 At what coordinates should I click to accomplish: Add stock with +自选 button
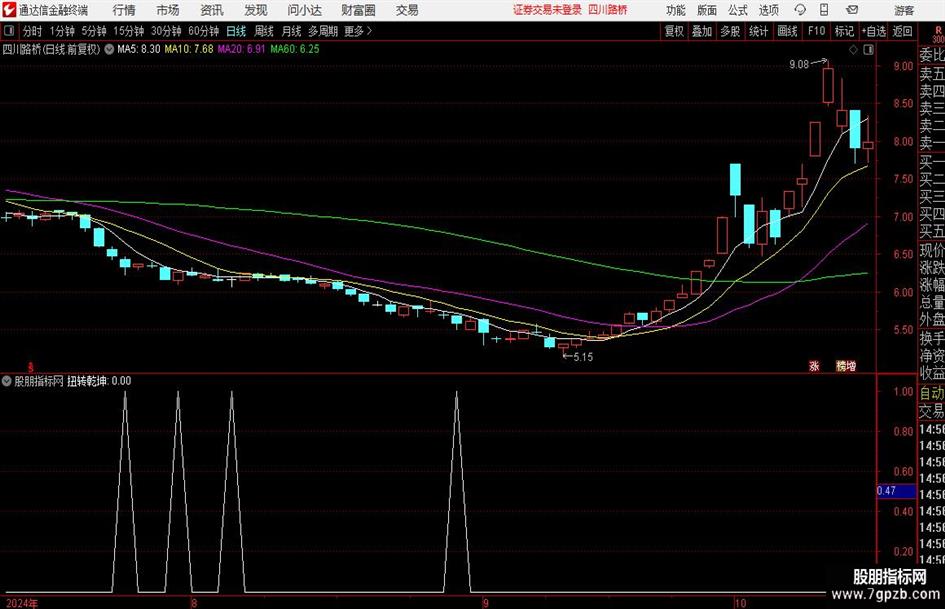pos(874,31)
